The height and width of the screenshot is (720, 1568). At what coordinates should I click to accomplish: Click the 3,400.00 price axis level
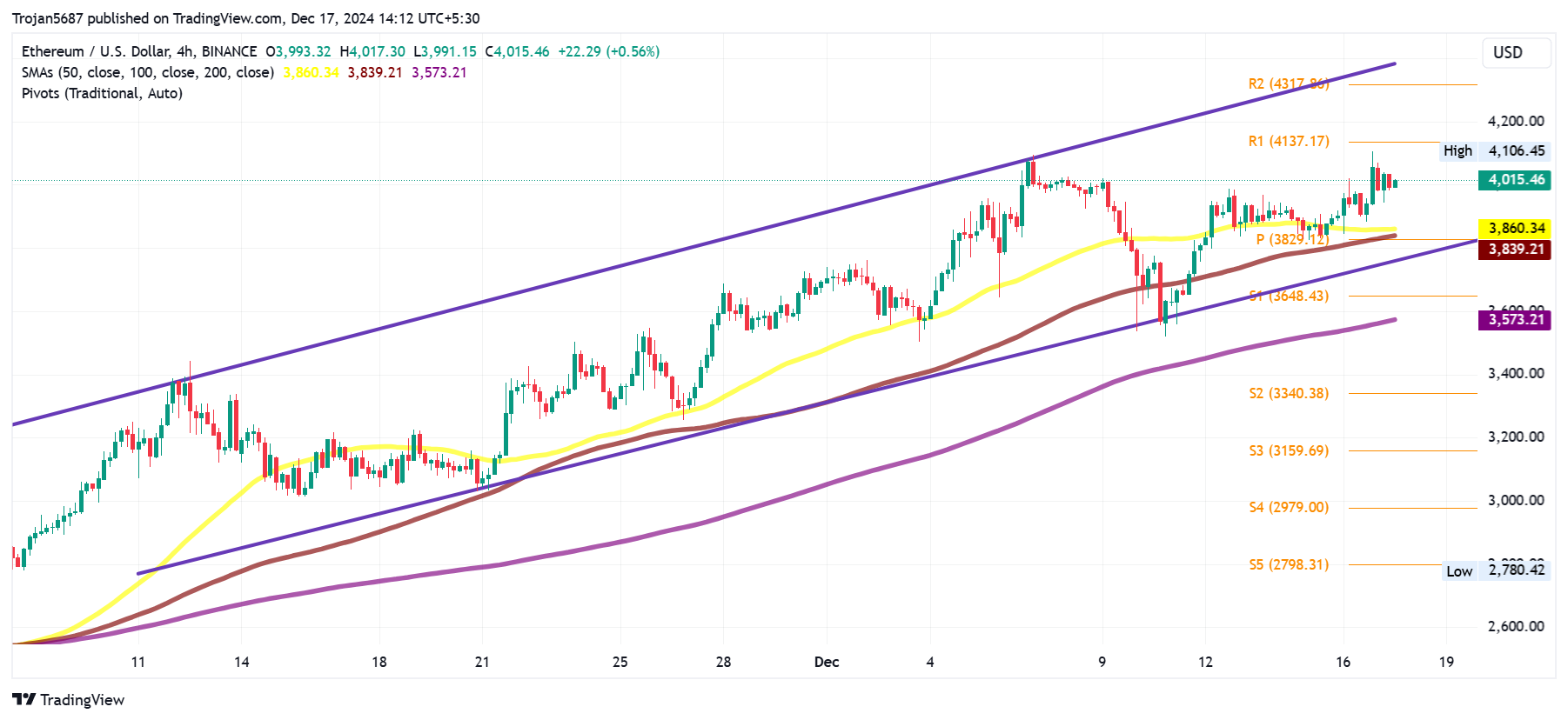(1516, 373)
